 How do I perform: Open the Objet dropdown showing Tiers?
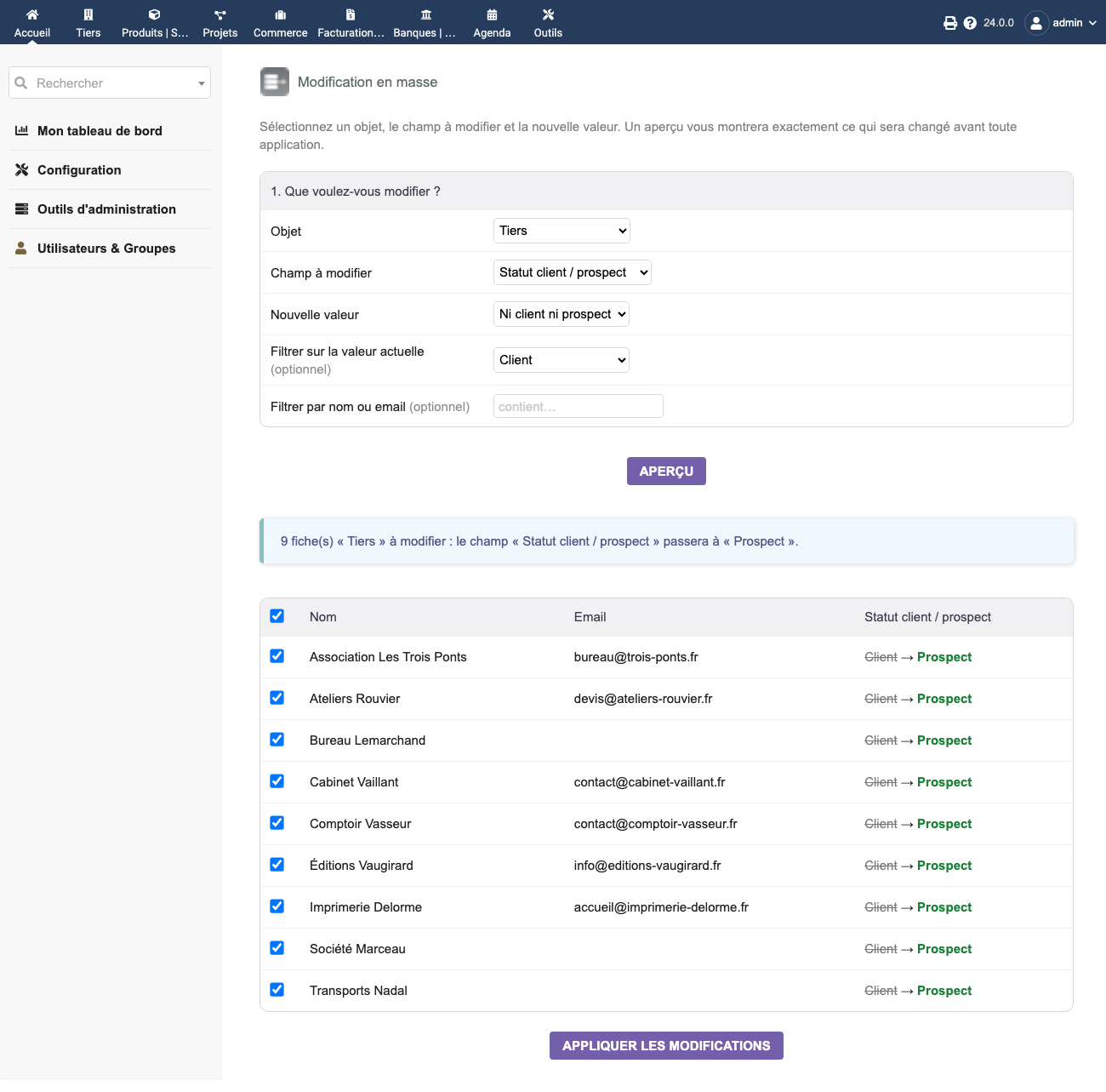click(x=562, y=231)
